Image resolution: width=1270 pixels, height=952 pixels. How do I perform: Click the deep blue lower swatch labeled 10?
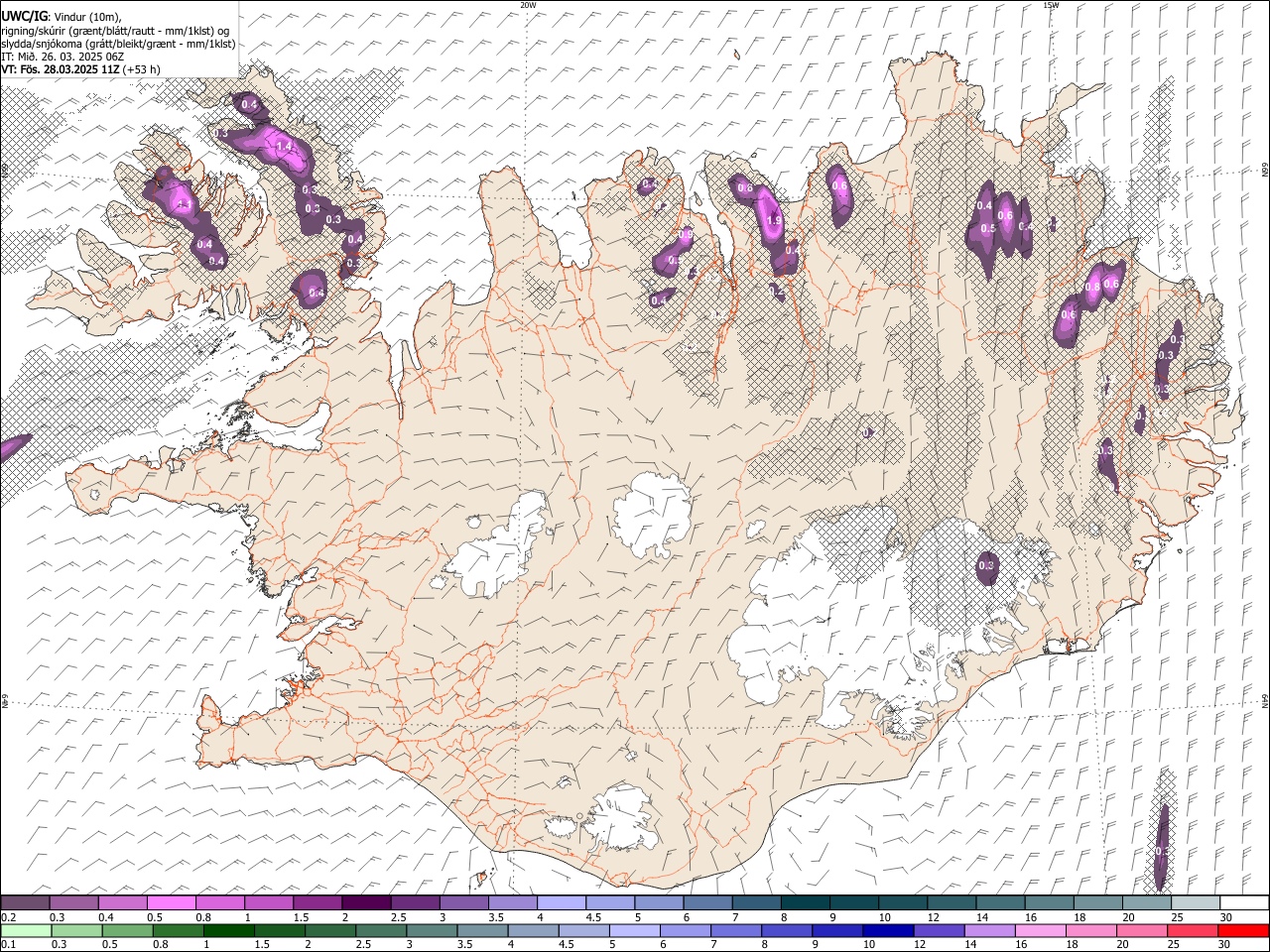(x=888, y=930)
